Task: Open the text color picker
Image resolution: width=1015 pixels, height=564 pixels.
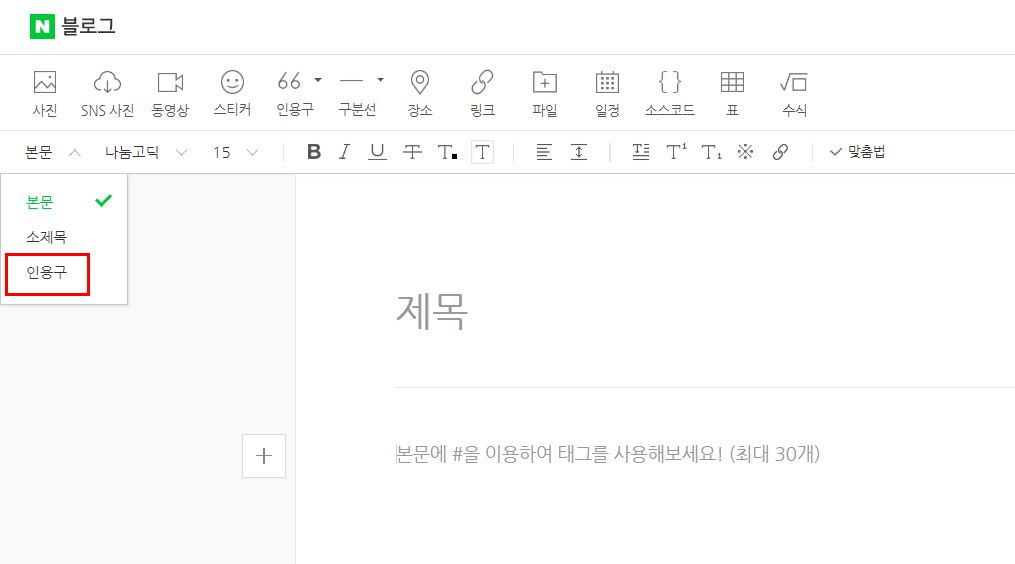Action: [447, 152]
